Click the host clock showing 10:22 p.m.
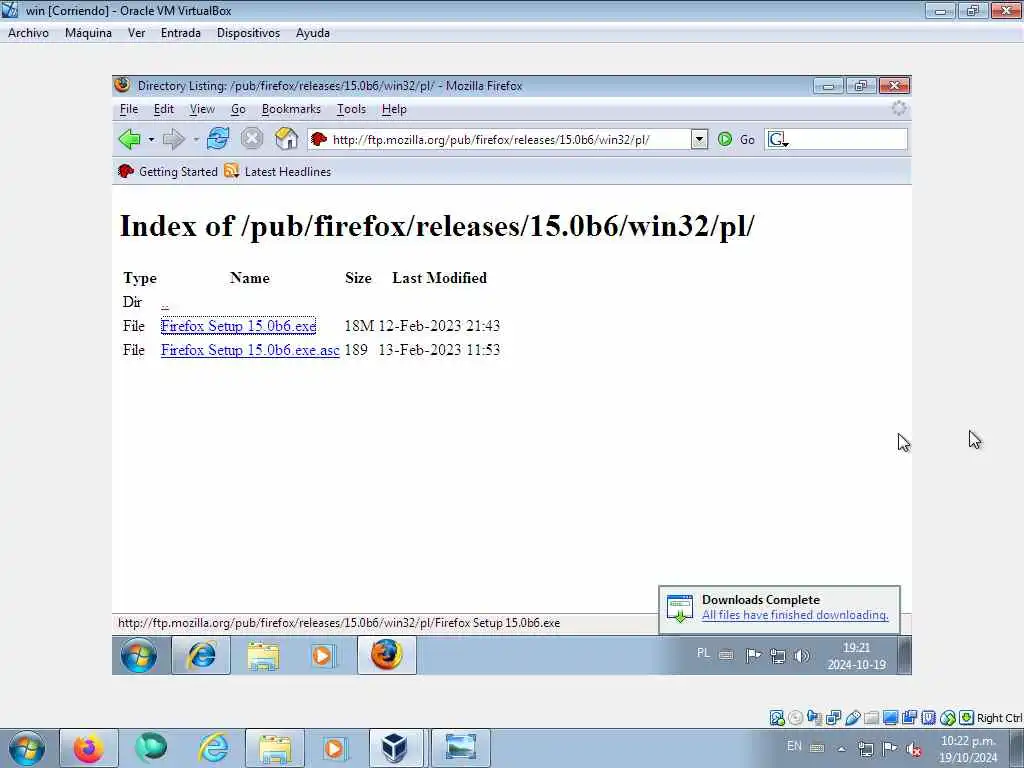 [968, 749]
